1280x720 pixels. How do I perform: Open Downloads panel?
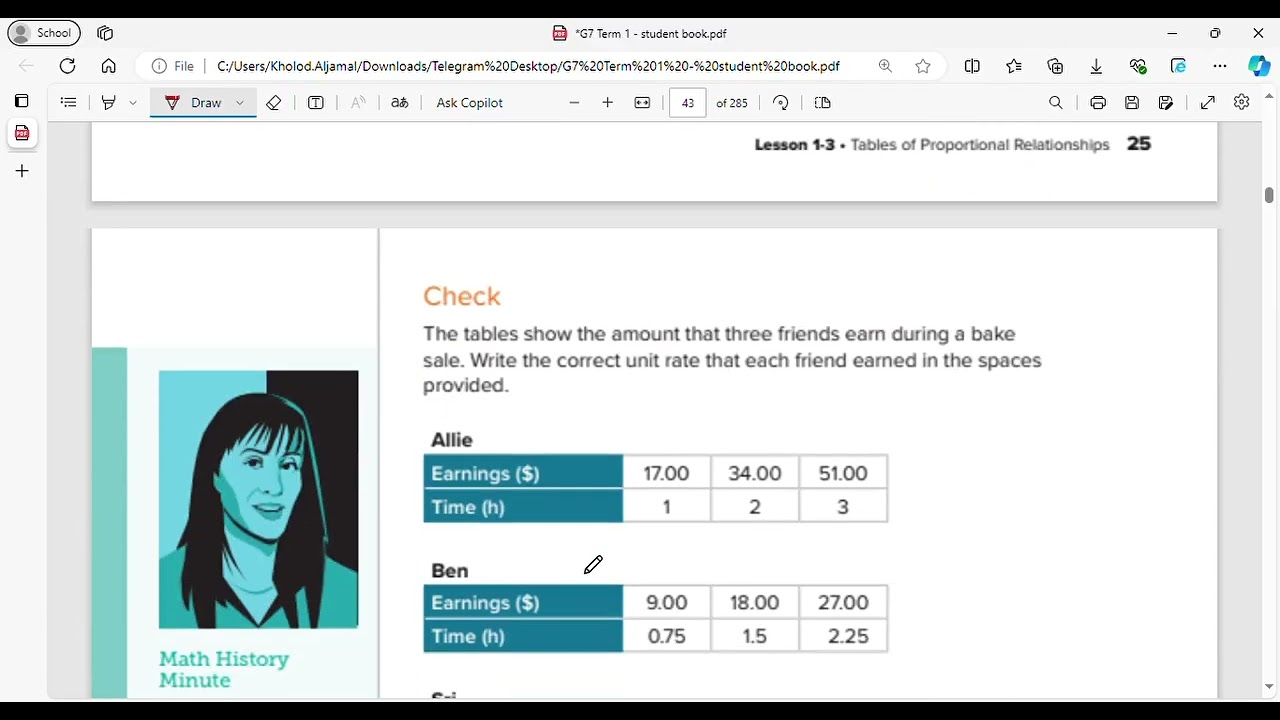coord(1096,66)
